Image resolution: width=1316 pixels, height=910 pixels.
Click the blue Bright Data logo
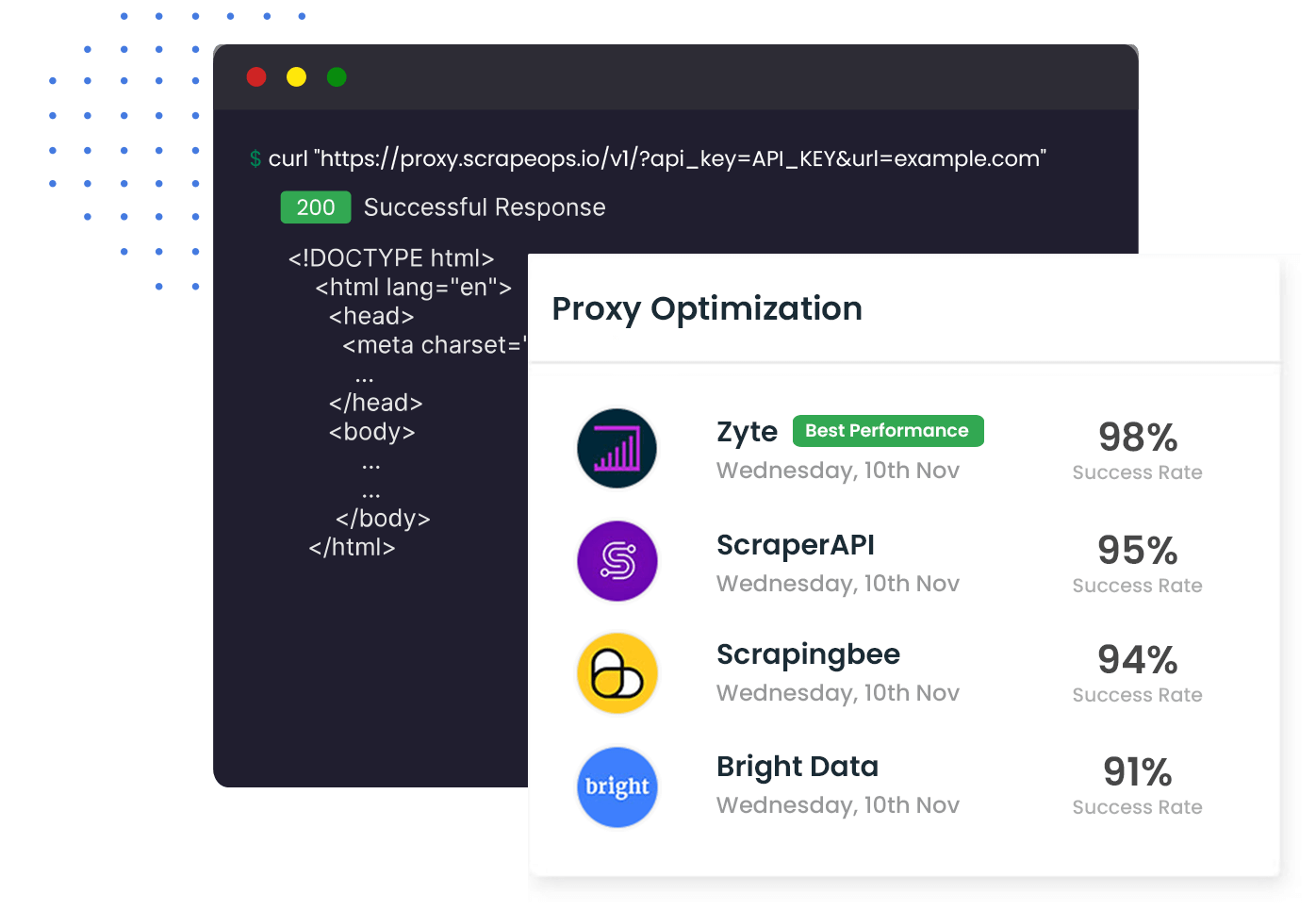coord(617,786)
